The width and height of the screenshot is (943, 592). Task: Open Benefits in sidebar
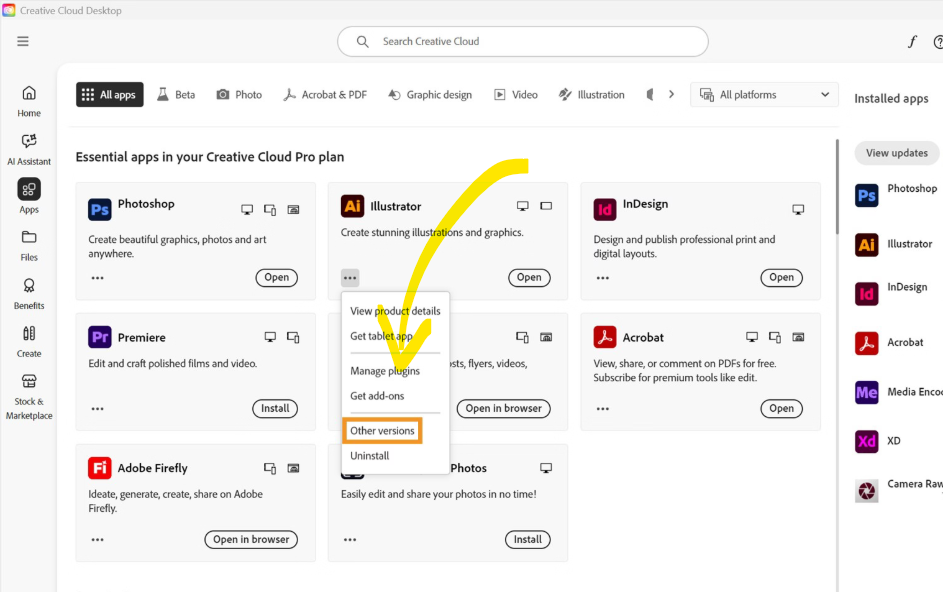point(29,294)
